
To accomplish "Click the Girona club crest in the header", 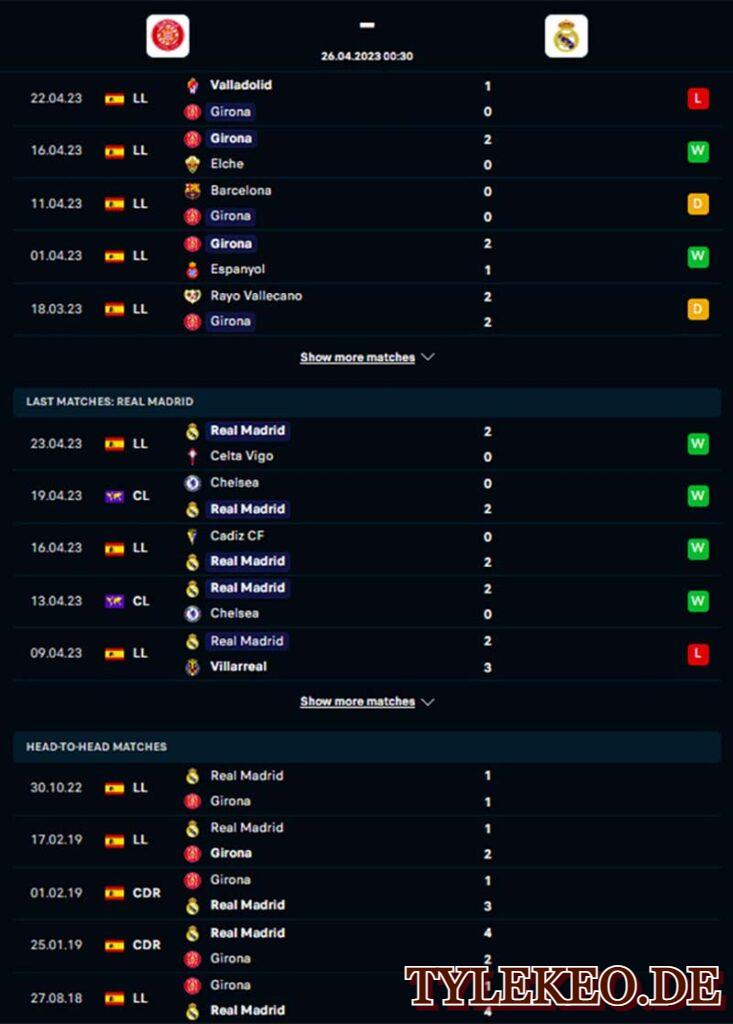I will (168, 36).
